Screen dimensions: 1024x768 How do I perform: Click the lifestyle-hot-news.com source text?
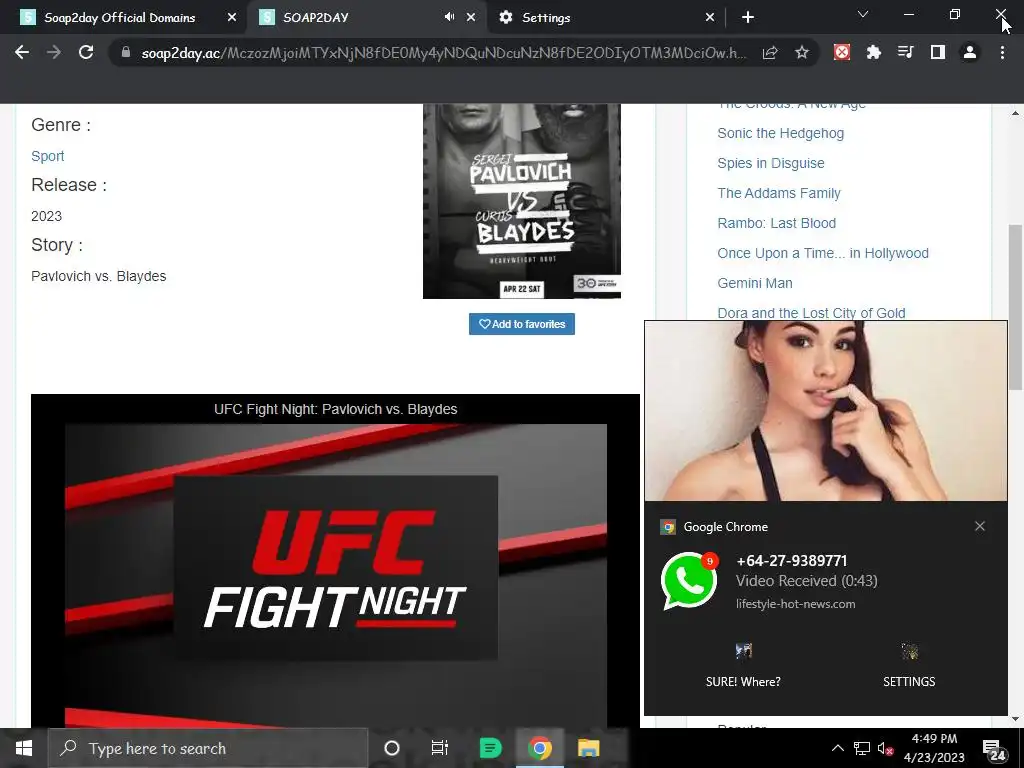click(x=795, y=604)
